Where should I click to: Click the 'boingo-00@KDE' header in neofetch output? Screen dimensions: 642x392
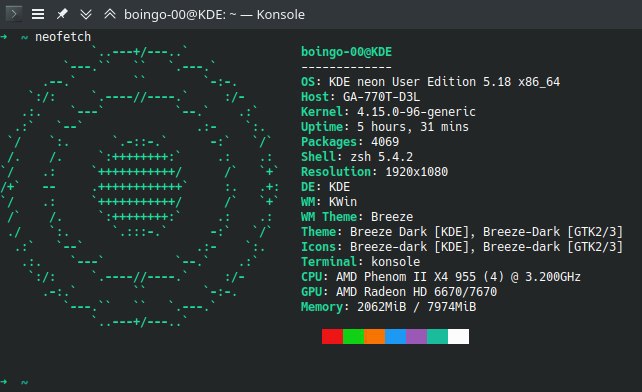point(346,52)
